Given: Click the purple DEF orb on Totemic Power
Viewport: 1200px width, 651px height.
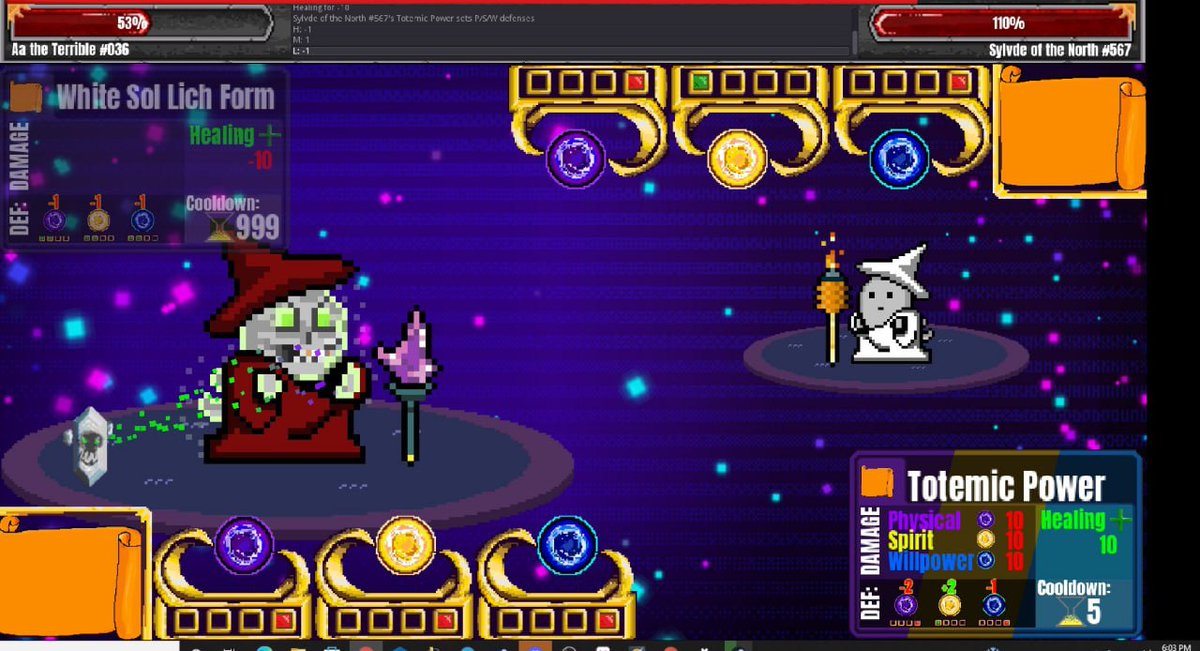Looking at the screenshot, I should pos(906,604).
